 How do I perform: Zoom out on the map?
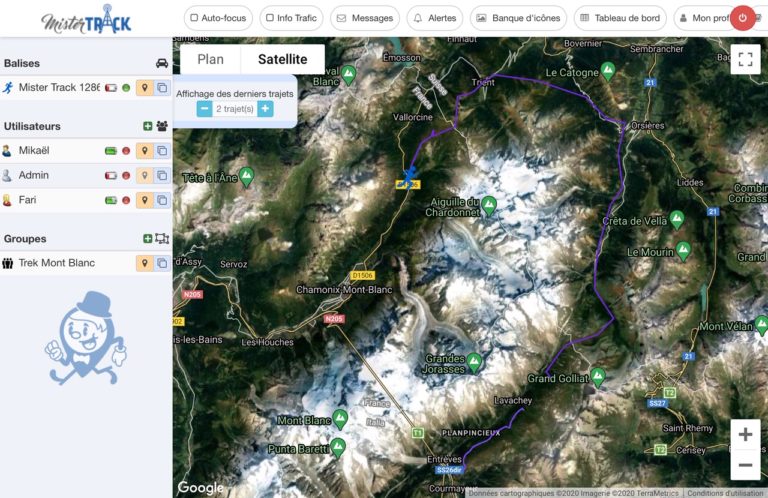[x=745, y=465]
